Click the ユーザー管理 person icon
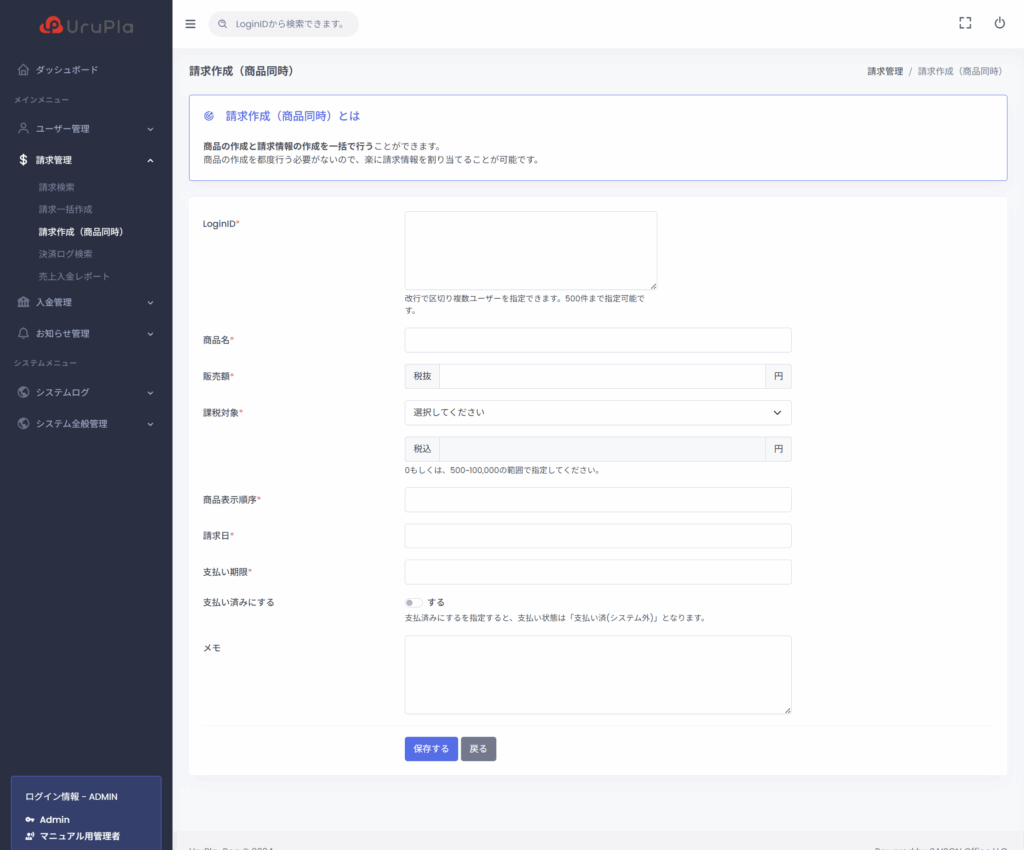This screenshot has height=850, width=1024. pos(23,129)
